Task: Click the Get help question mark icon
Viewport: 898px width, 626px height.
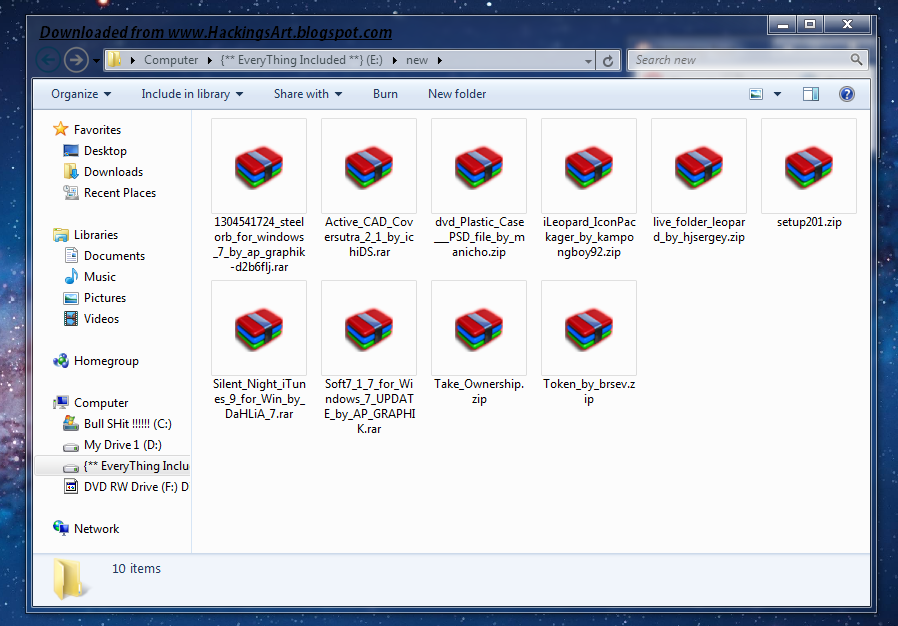Action: 846,94
